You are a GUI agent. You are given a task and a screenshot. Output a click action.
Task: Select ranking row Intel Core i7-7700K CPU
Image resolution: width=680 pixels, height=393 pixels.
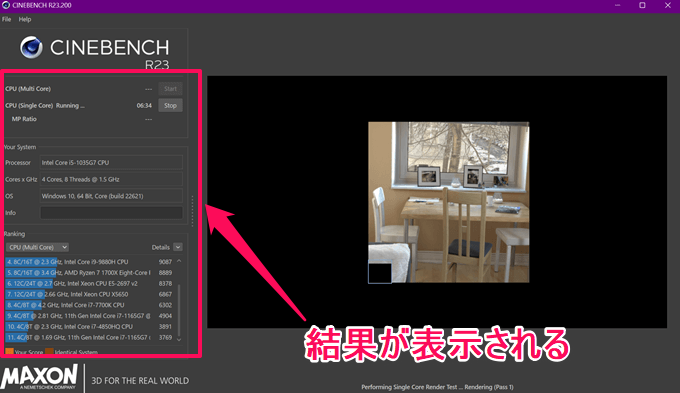[89, 305]
